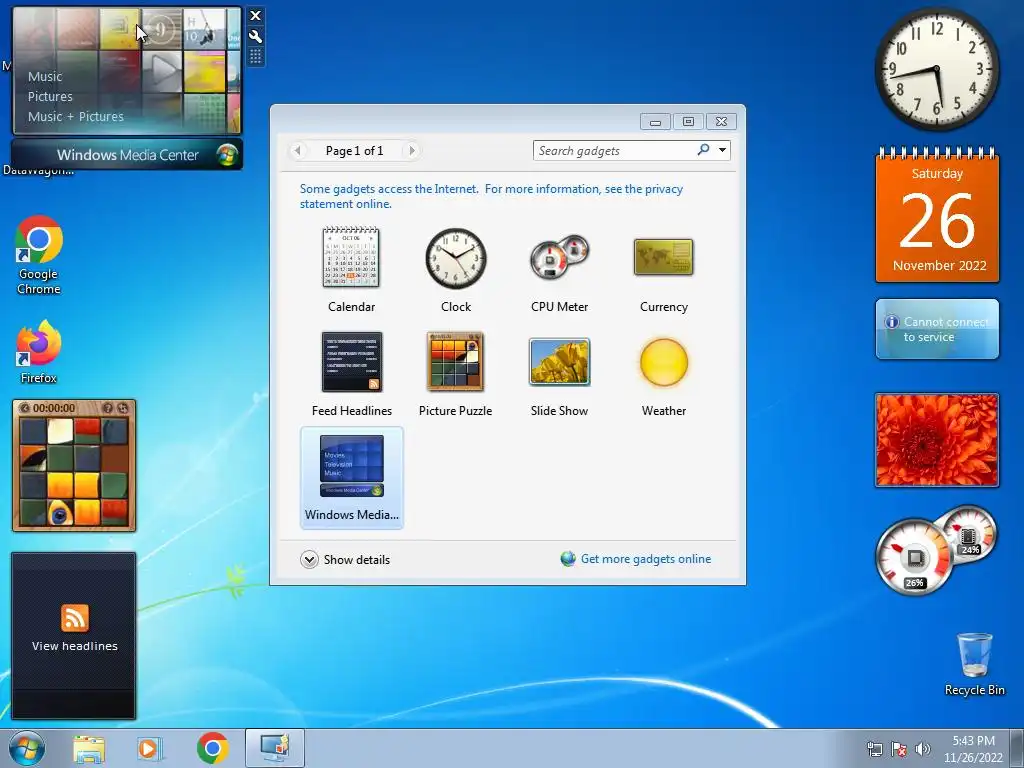Click View headlines in feed gadget
The height and width of the screenshot is (768, 1024).
[x=74, y=646]
